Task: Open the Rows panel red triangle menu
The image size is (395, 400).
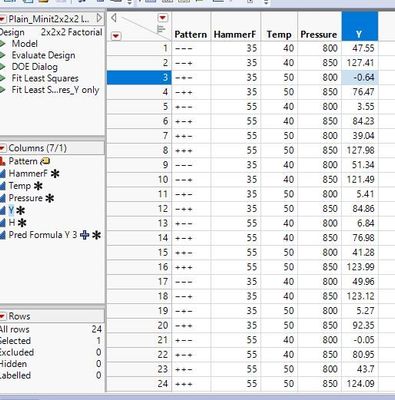Action: 3,316
